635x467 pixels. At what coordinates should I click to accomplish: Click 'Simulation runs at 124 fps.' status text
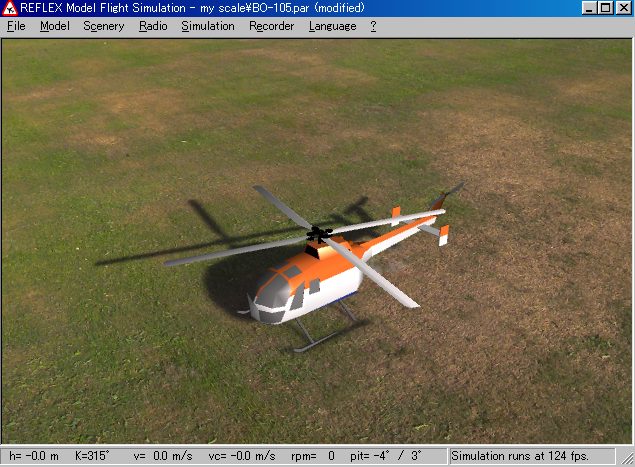pos(520,456)
